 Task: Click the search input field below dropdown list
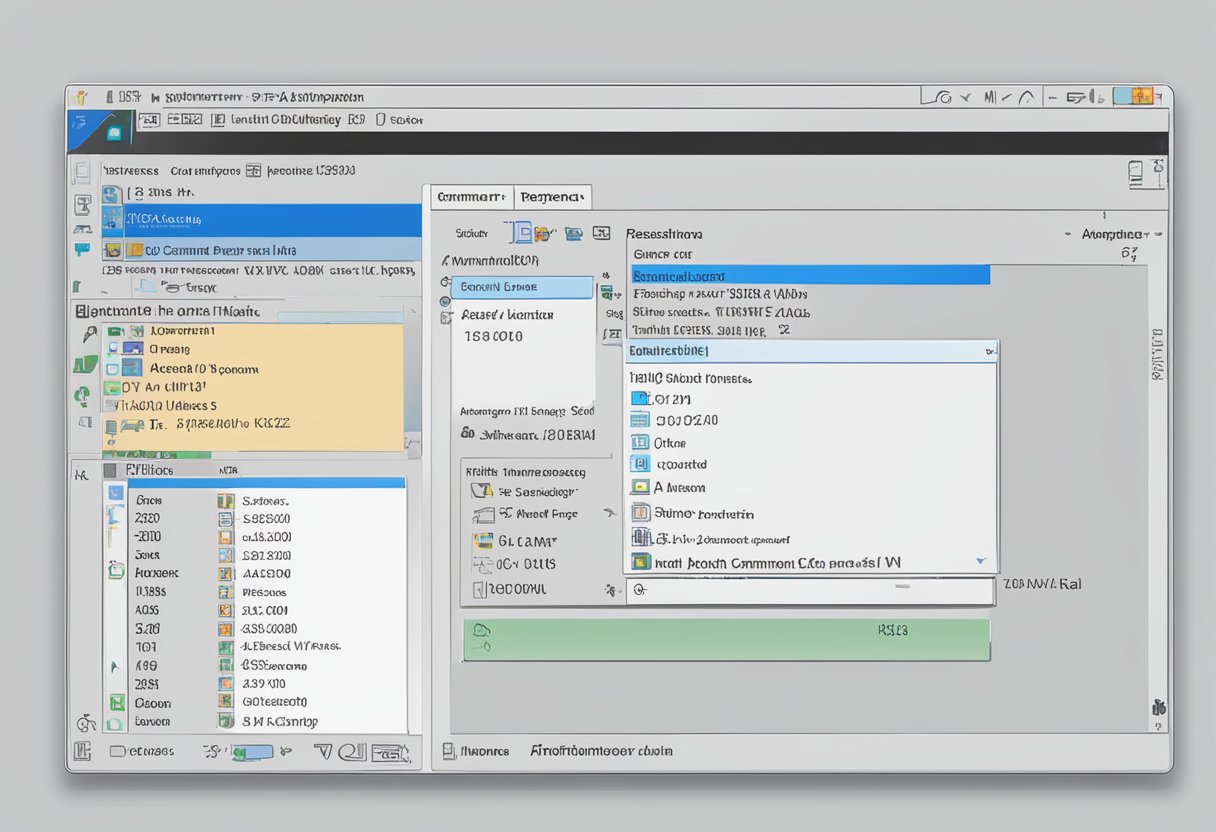[808, 591]
